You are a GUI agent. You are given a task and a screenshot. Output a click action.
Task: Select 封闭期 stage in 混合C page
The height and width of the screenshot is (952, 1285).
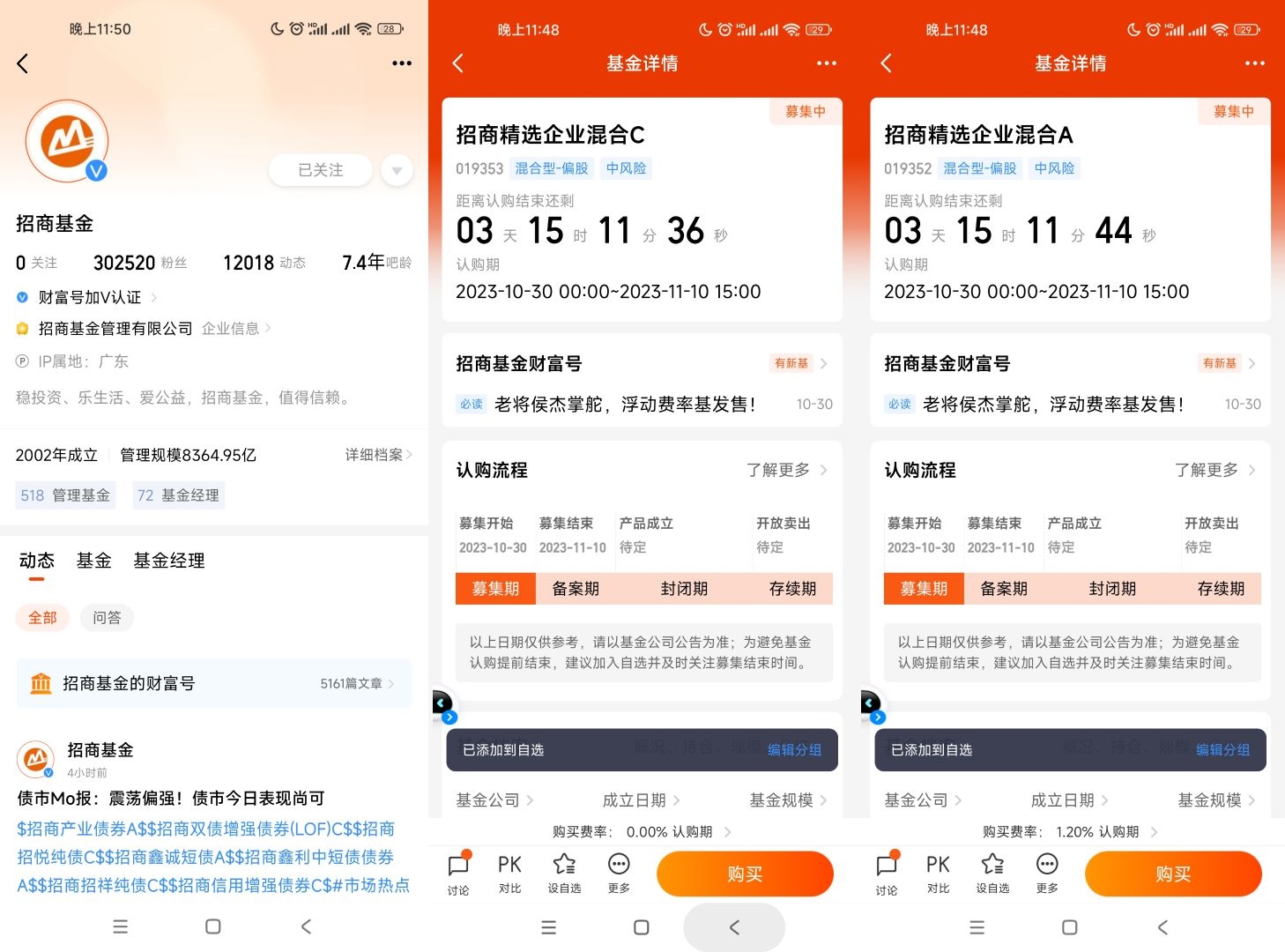(684, 589)
